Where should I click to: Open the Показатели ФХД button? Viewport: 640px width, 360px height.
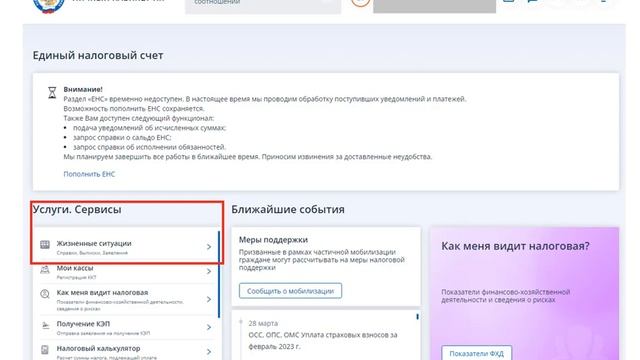click(x=476, y=353)
